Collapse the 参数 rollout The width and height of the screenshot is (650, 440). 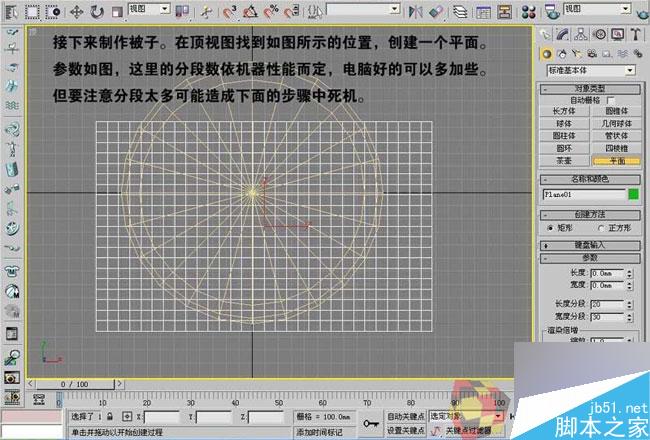pyautogui.click(x=590, y=258)
